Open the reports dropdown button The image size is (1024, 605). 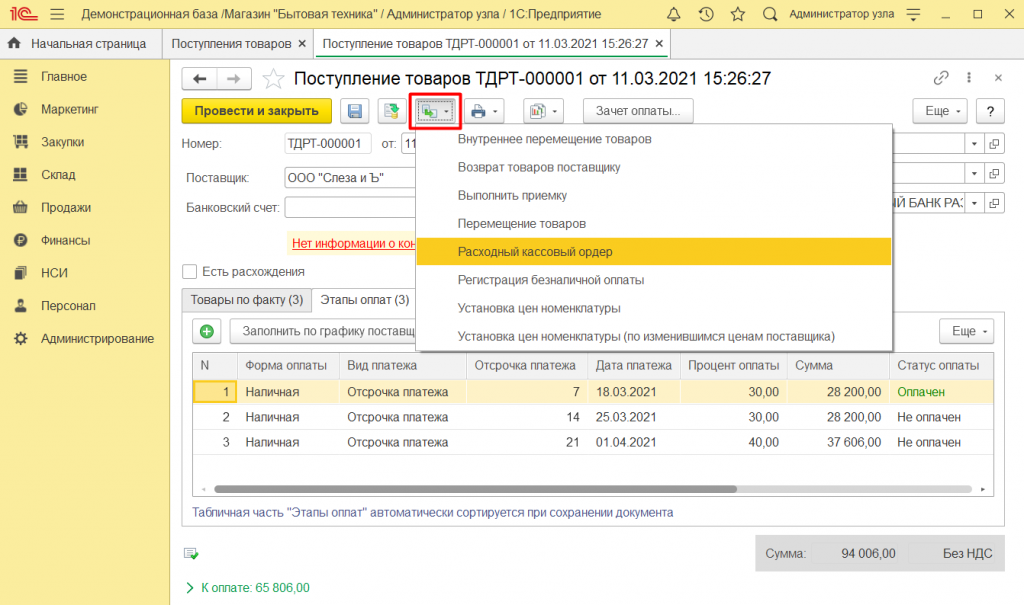click(544, 111)
